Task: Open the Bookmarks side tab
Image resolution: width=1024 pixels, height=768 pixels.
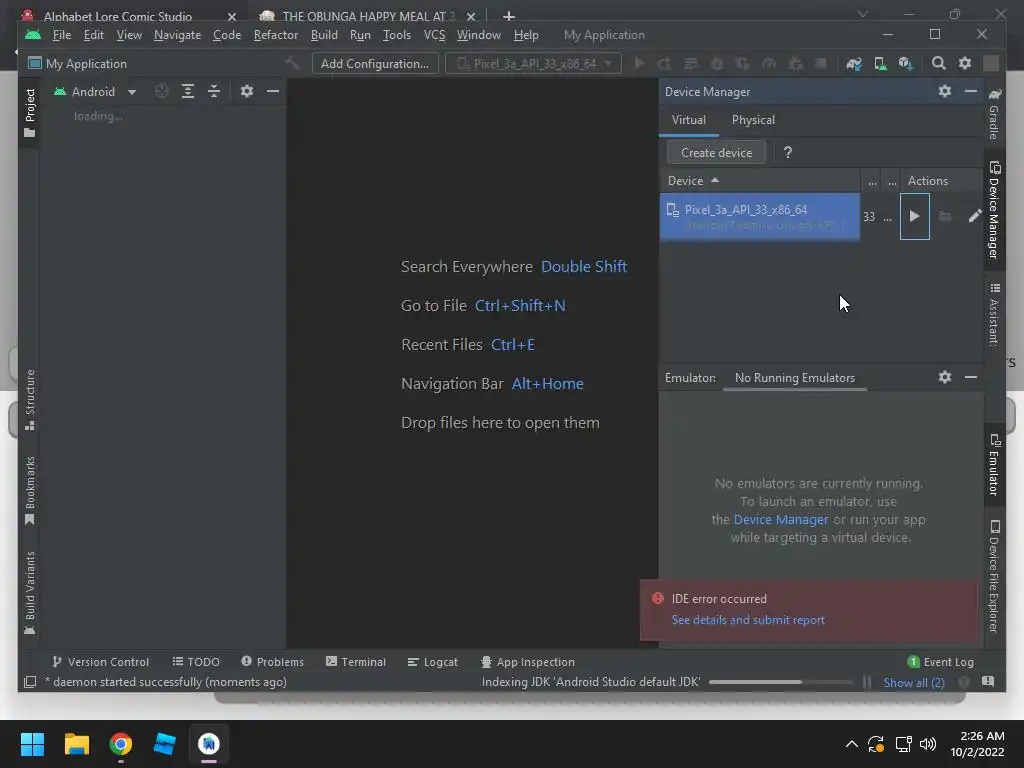Action: [29, 490]
